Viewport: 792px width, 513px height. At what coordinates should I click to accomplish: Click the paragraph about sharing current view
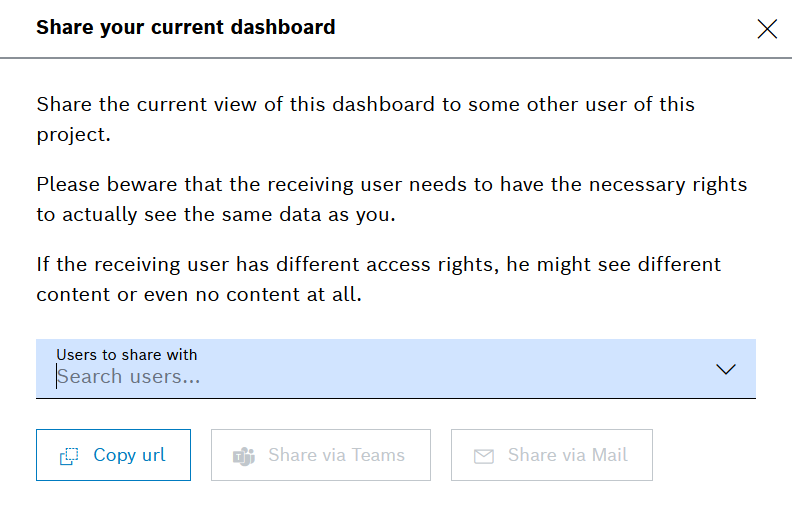(x=365, y=118)
